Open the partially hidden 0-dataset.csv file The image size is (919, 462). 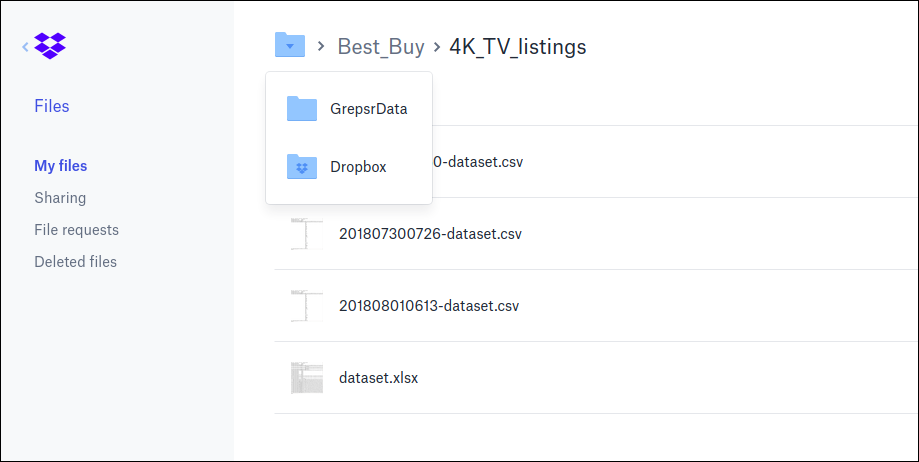tap(477, 162)
